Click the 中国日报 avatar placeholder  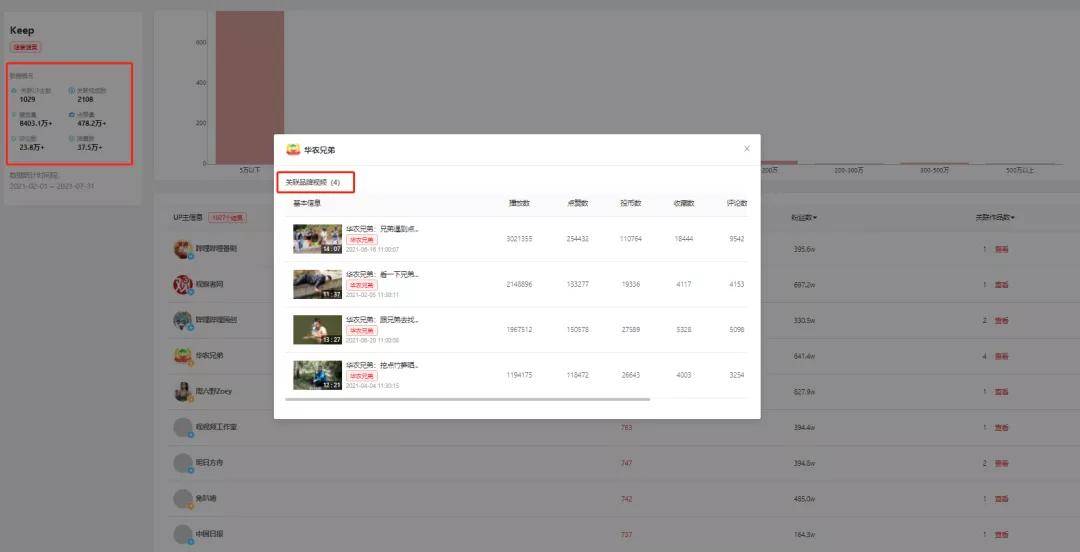coord(183,534)
